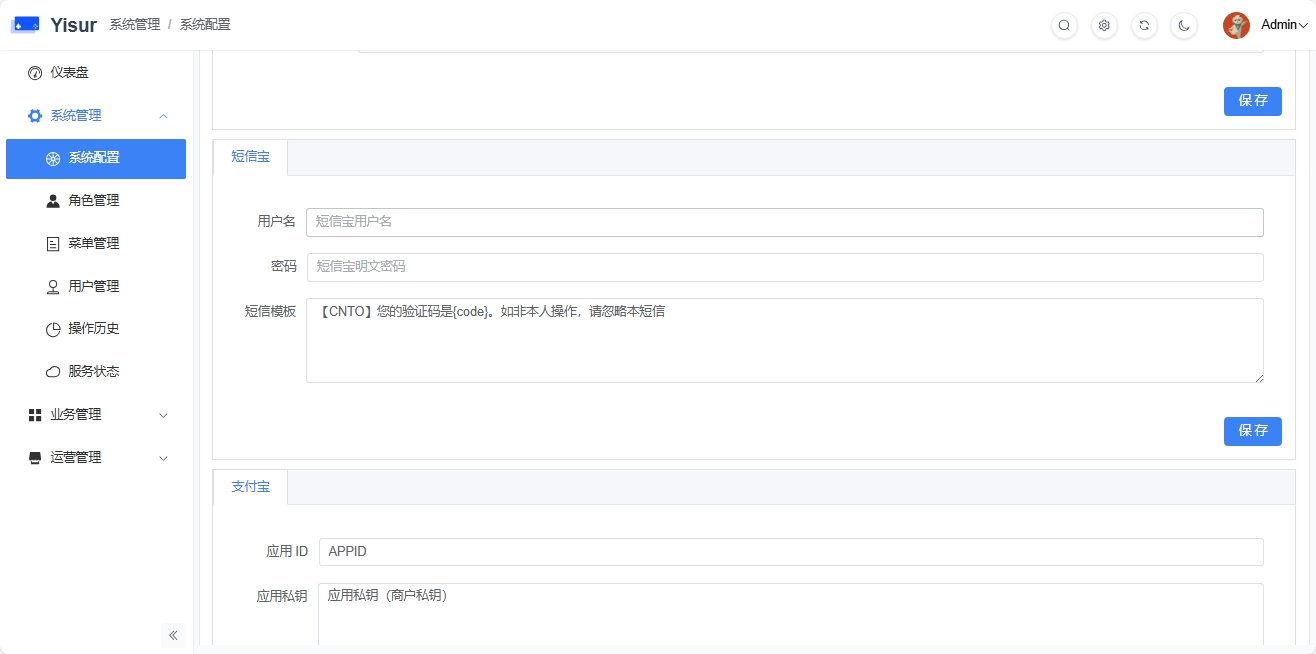1316x654 pixels.
Task: Click the search icon in header
Action: pos(1064,26)
